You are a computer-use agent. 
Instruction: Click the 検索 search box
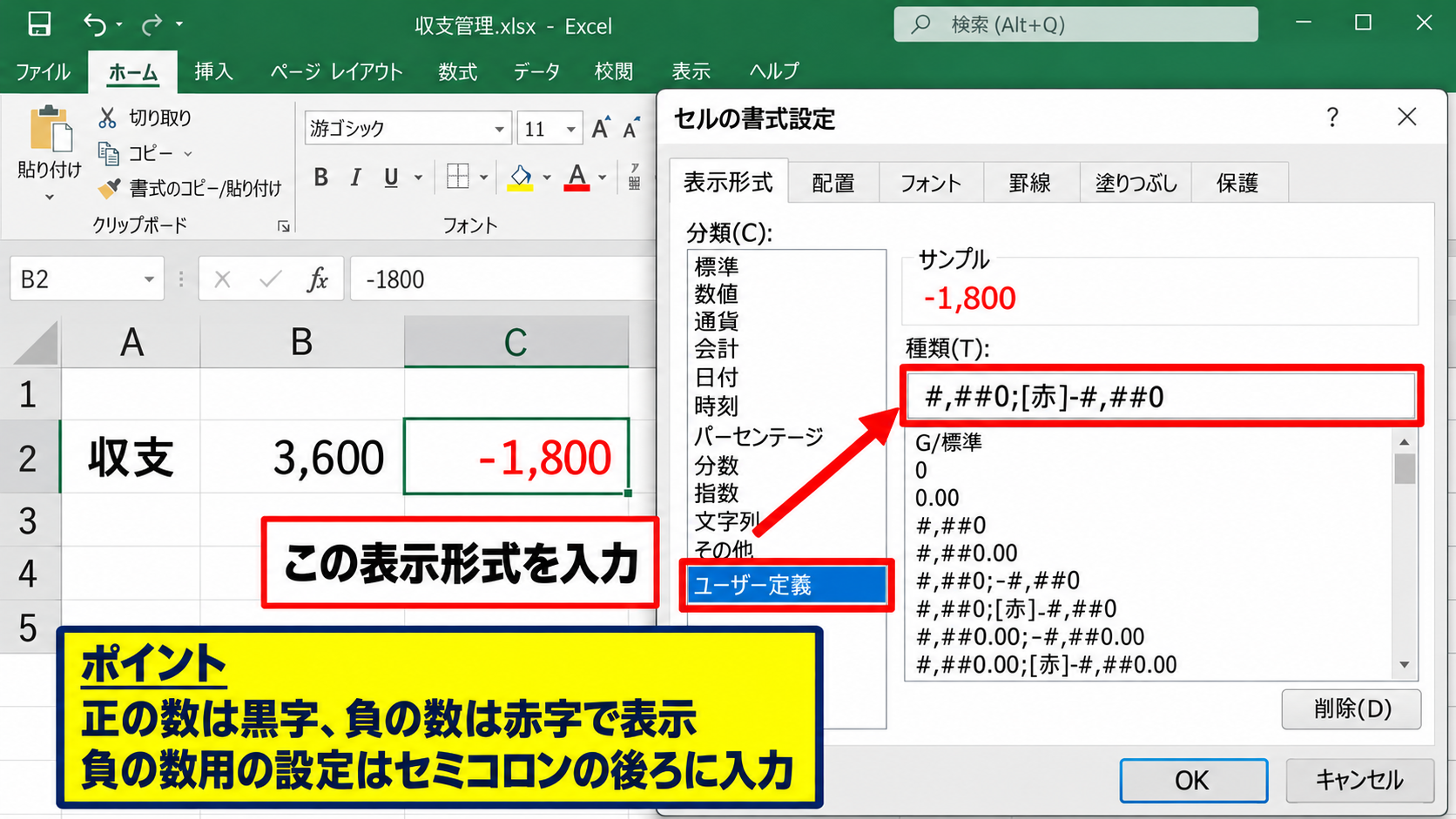click(1075, 24)
